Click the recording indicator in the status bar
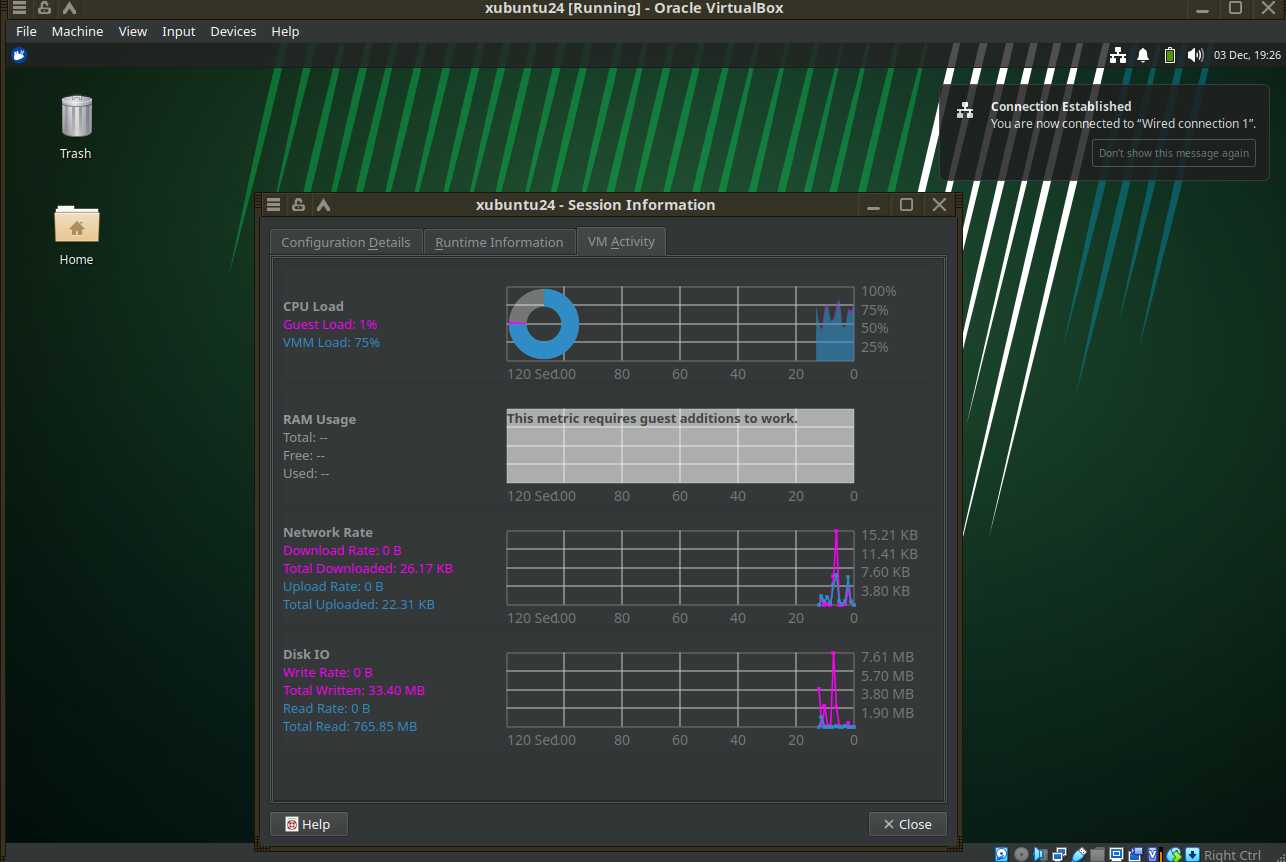This screenshot has width=1286, height=862. pos(1136,854)
